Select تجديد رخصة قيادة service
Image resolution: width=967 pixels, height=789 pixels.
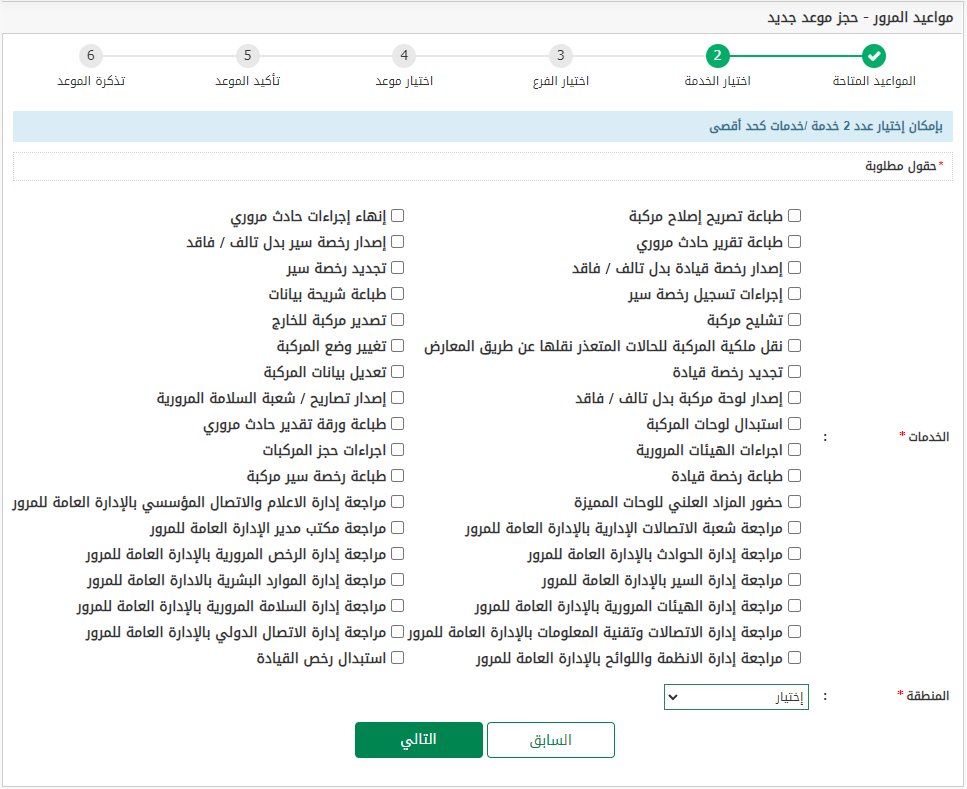click(794, 371)
